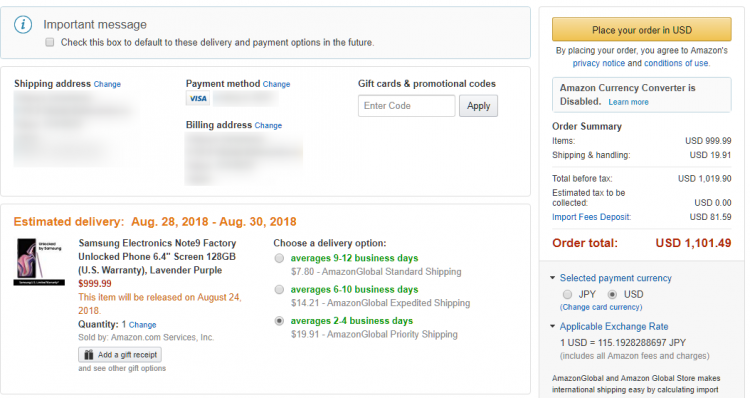The height and width of the screenshot is (398, 750).
Task: Change the shipping address
Action: click(107, 84)
